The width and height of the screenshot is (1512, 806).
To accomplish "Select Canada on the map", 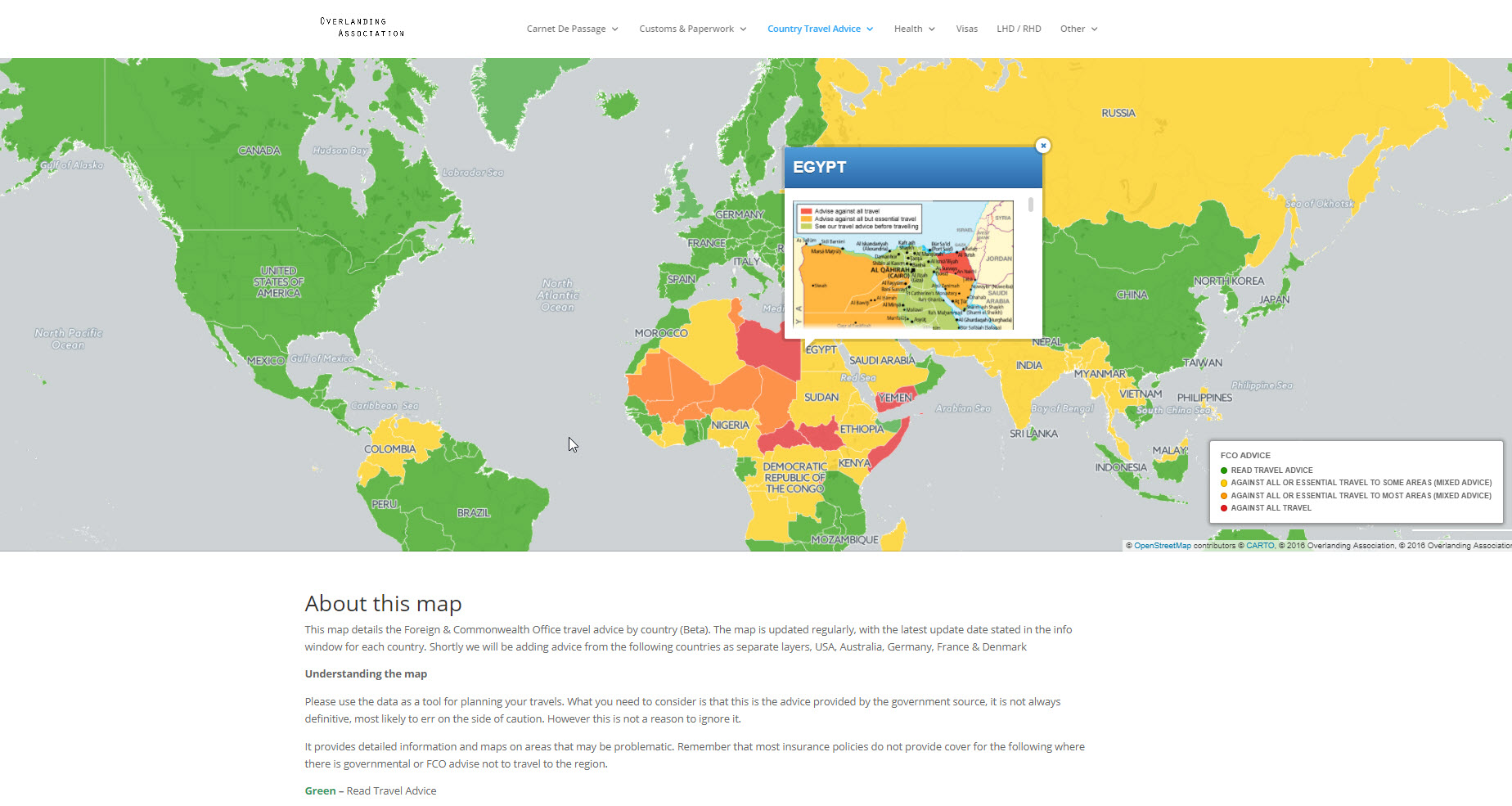I will (x=259, y=151).
